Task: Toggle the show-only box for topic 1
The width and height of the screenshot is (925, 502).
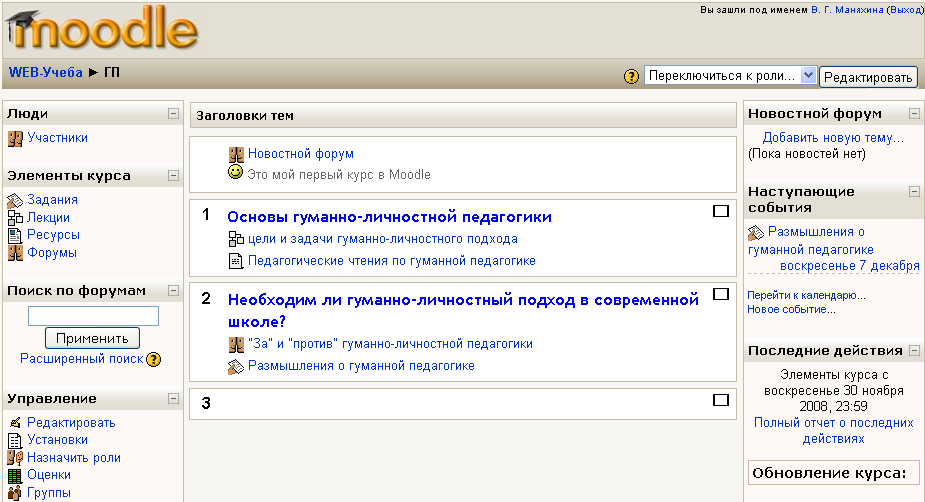Action: point(720,211)
